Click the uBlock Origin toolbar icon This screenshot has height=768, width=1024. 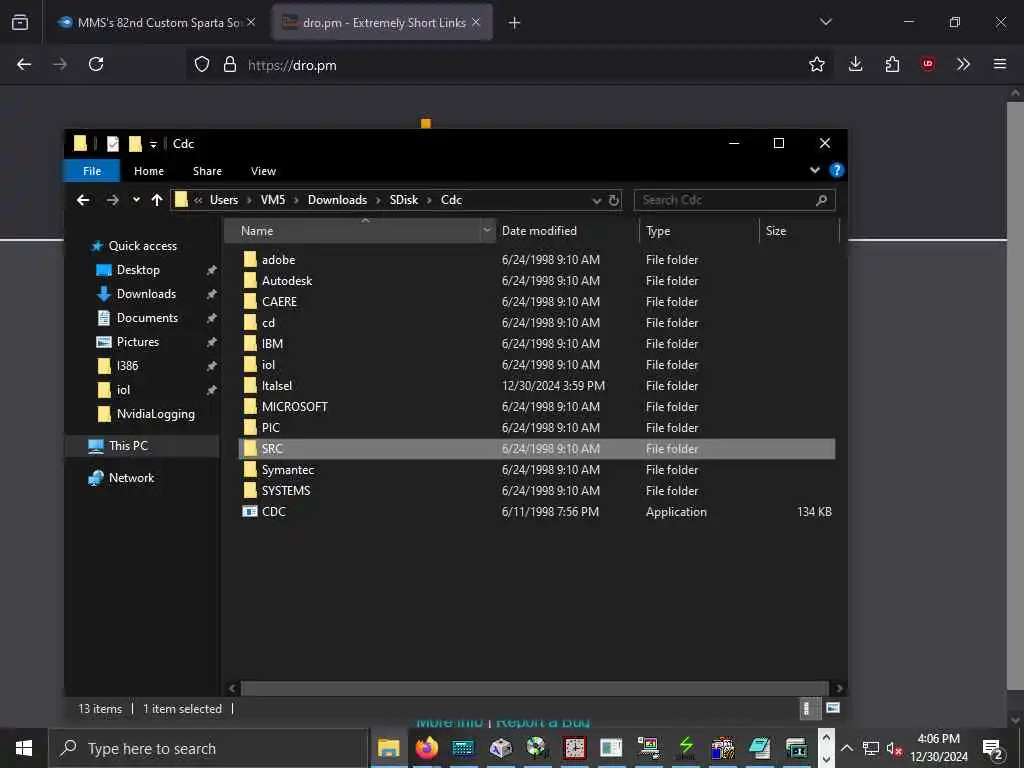(x=927, y=65)
